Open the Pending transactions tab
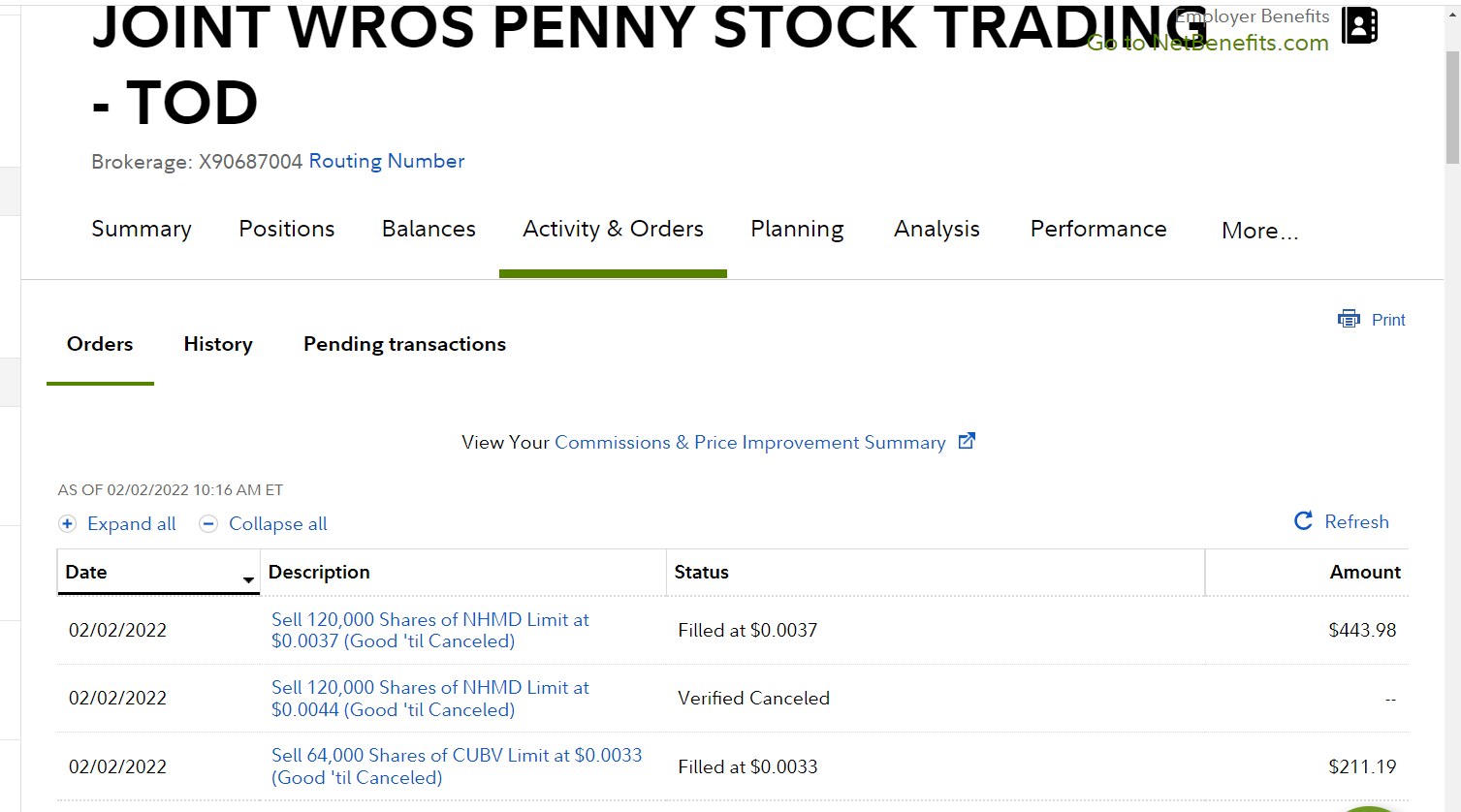 tap(404, 344)
